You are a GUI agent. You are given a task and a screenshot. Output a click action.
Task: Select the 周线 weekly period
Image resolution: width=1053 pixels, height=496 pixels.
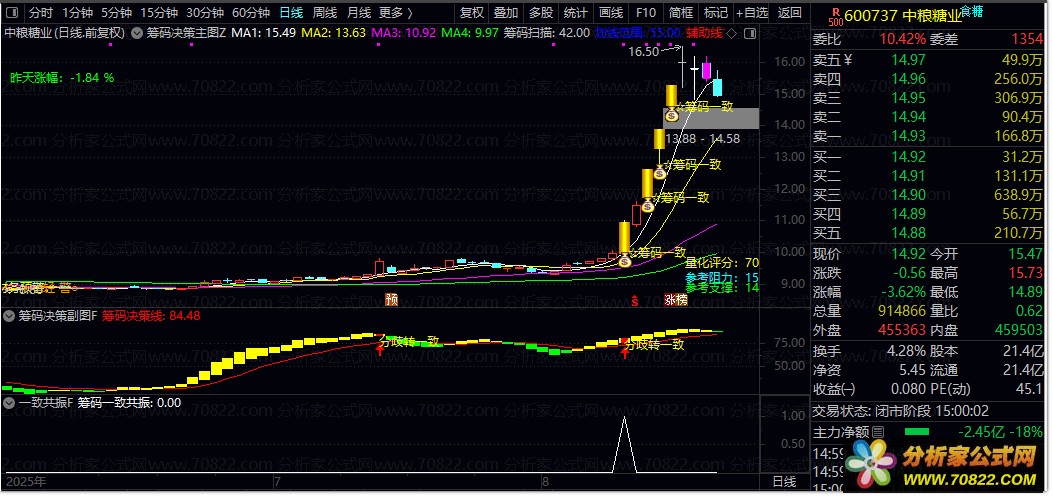tap(325, 12)
